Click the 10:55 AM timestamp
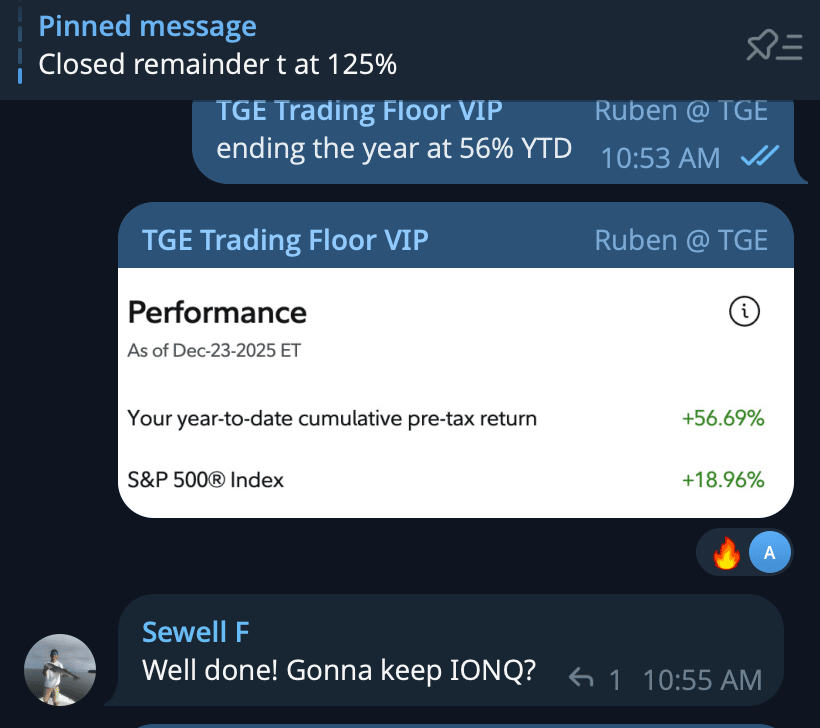Screen dimensions: 820x728 click(702, 681)
